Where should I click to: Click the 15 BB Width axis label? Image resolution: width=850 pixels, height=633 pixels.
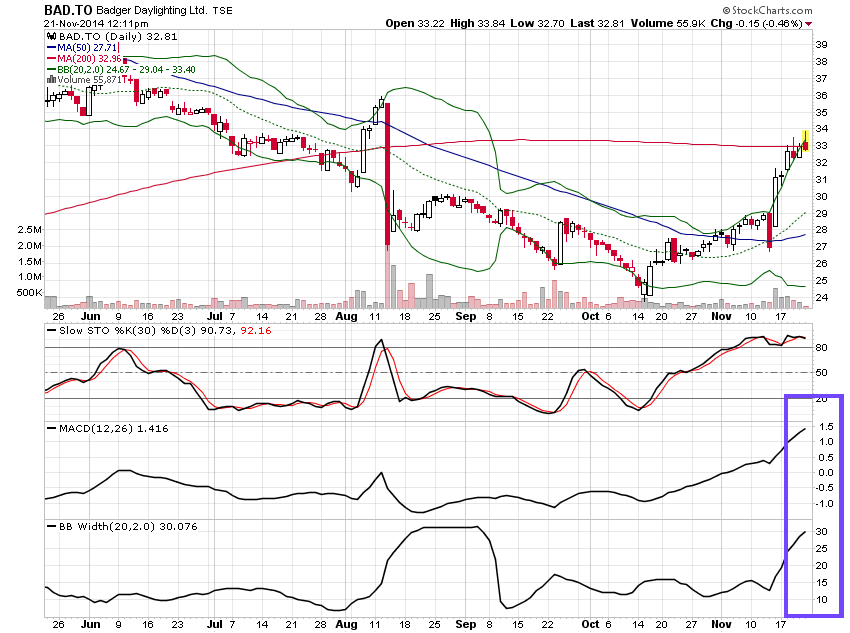click(822, 583)
